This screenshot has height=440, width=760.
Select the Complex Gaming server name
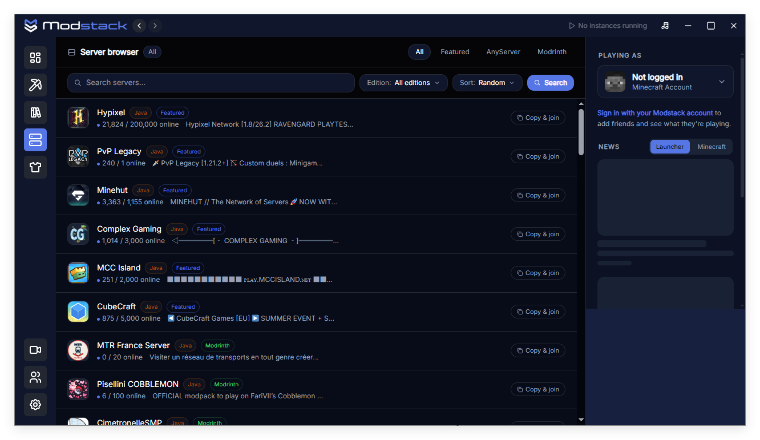129,229
